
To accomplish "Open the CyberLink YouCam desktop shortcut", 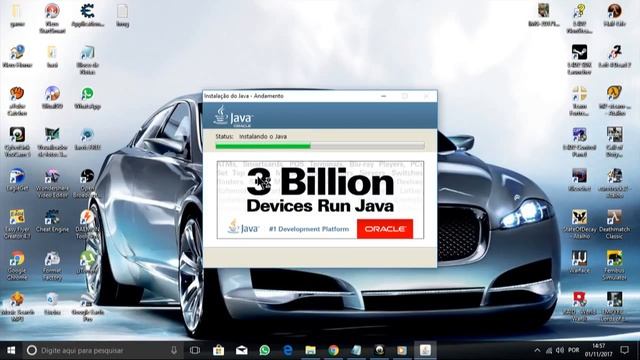I will pos(17,142).
